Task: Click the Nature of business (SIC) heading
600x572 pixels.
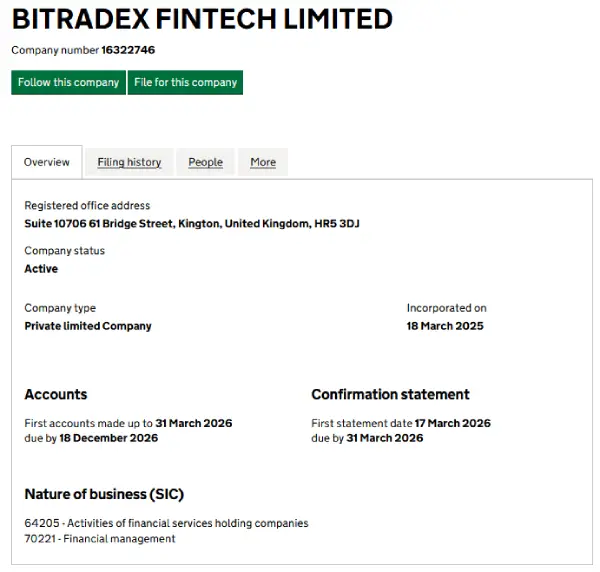Action: coord(104,494)
